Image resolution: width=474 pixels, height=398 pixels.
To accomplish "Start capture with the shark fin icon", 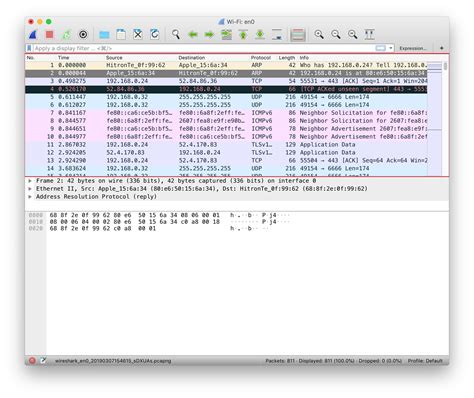I will (x=33, y=34).
